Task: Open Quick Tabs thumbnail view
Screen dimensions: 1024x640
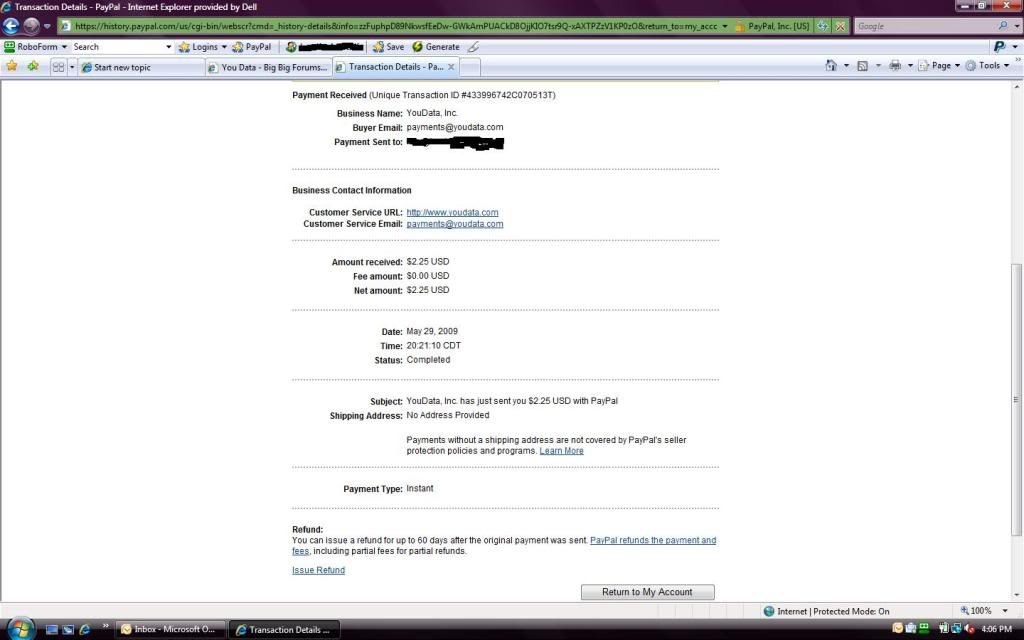Action: click(x=58, y=67)
